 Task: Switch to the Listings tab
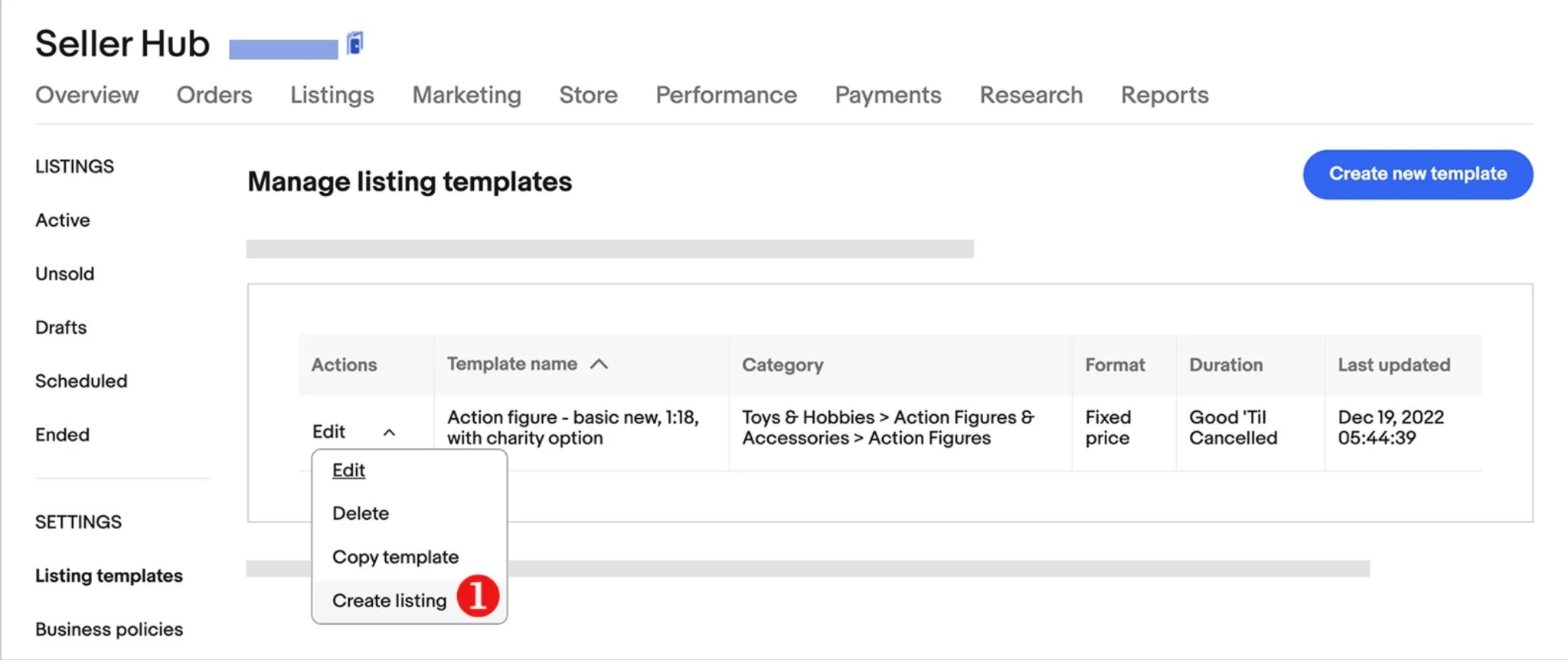332,95
